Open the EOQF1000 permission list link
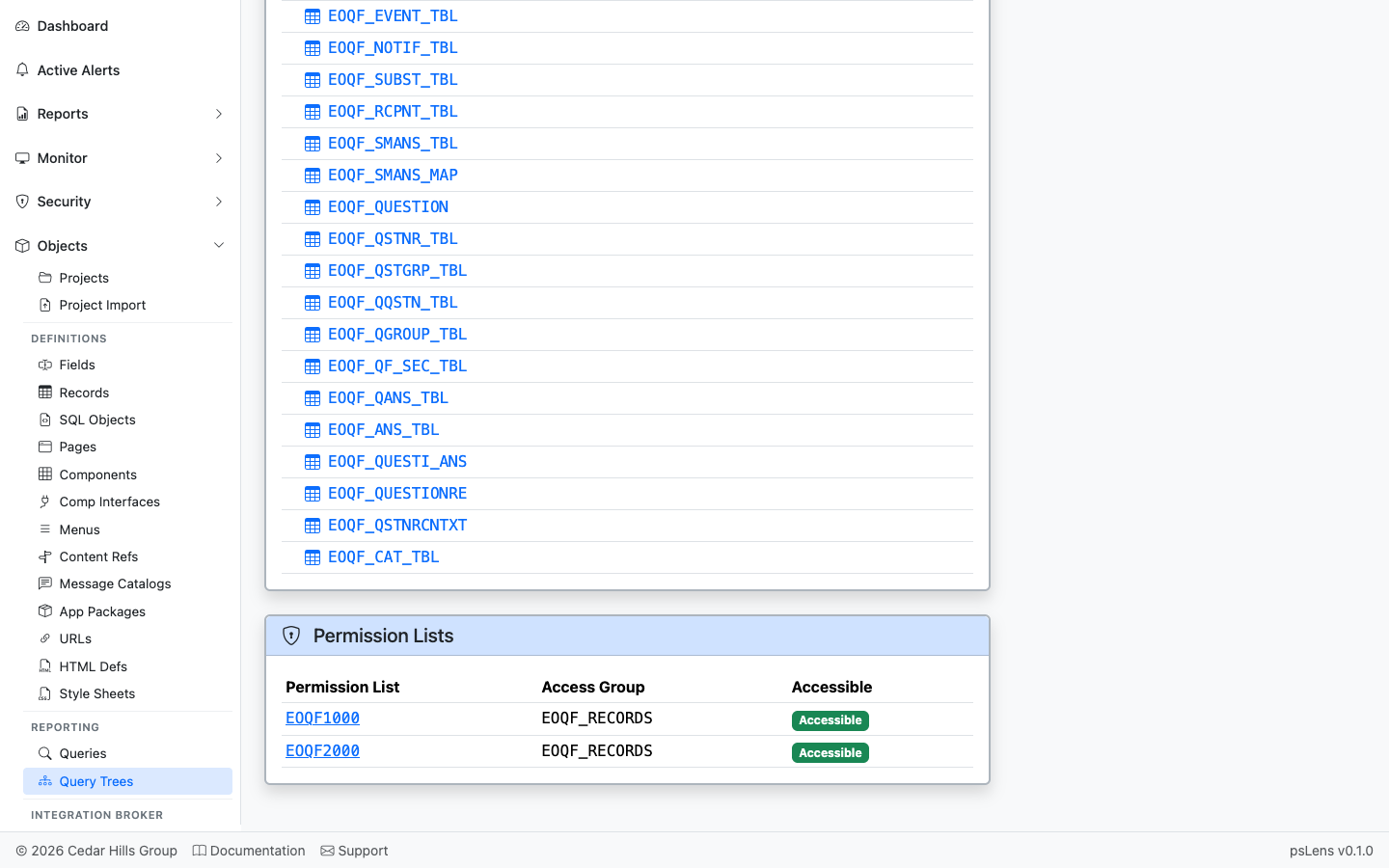This screenshot has height=868, width=1389. tap(322, 718)
